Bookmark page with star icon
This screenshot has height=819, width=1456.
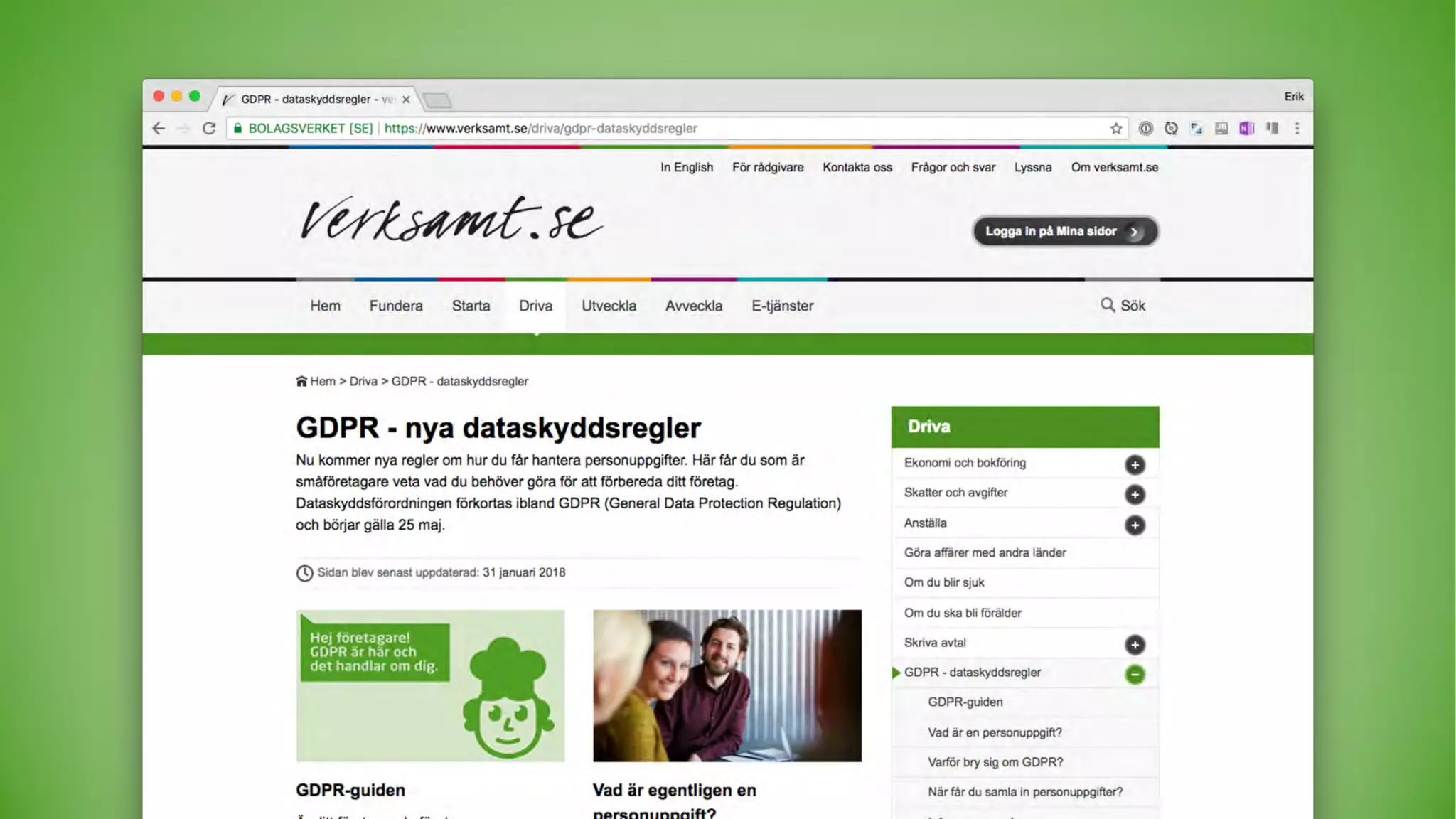click(1116, 129)
